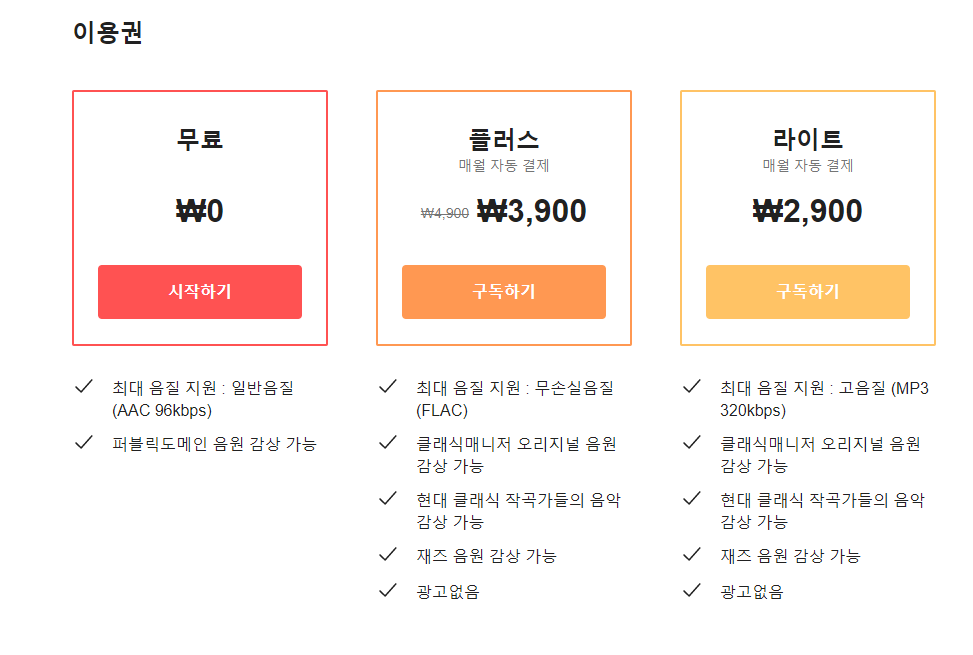Click checkmark beside 일반음질 (AAC 96kbps)
Screen dimensions: 973x655
pyautogui.click(x=84, y=386)
